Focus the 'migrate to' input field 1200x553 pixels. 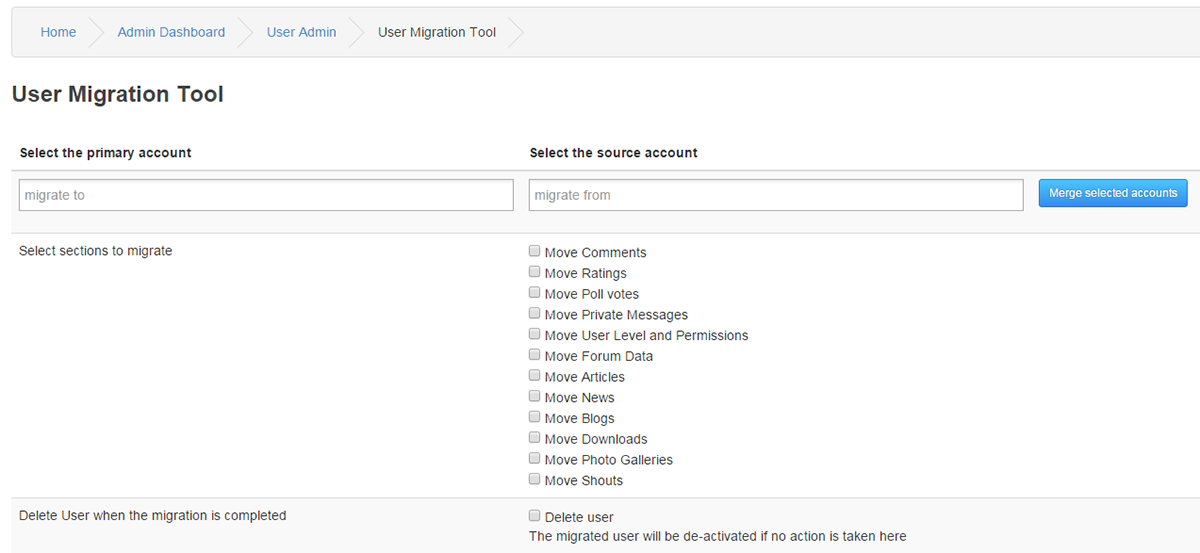[x=266, y=195]
